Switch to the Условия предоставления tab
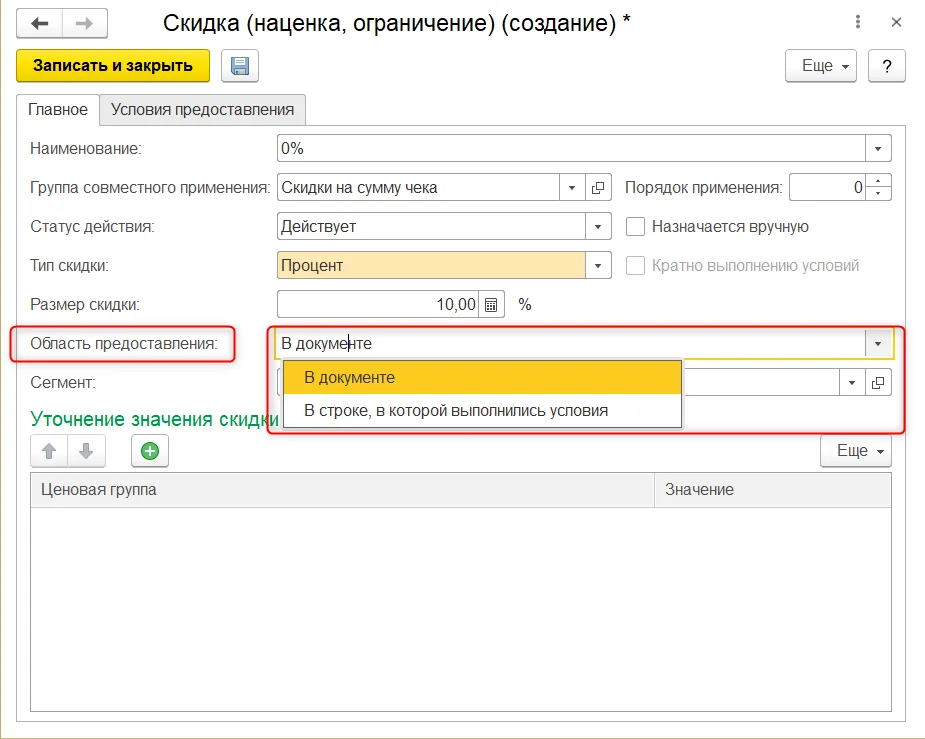Image resolution: width=925 pixels, height=739 pixels. pos(202,110)
